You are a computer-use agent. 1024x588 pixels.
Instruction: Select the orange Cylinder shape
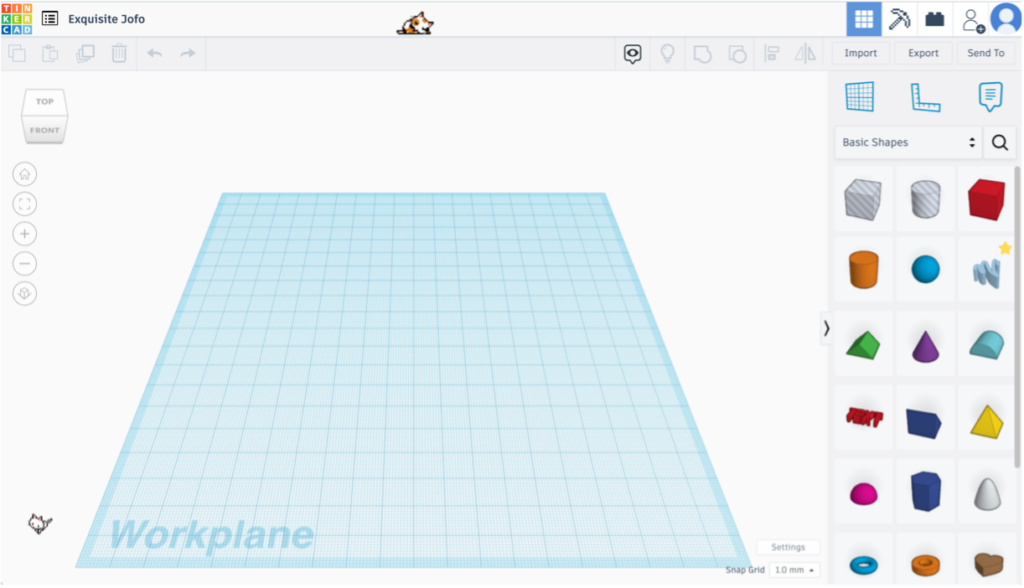pos(863,269)
